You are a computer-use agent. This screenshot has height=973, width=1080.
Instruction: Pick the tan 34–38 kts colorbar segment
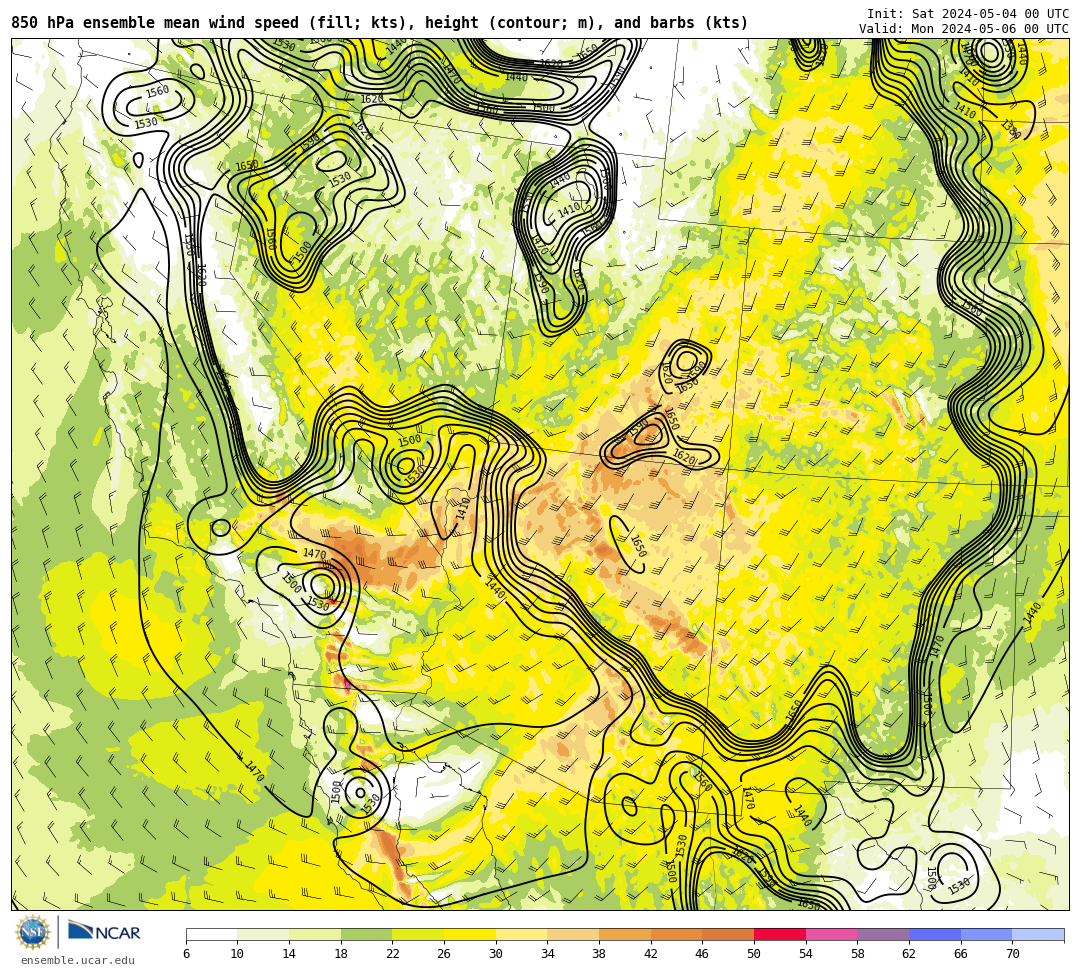[573, 934]
